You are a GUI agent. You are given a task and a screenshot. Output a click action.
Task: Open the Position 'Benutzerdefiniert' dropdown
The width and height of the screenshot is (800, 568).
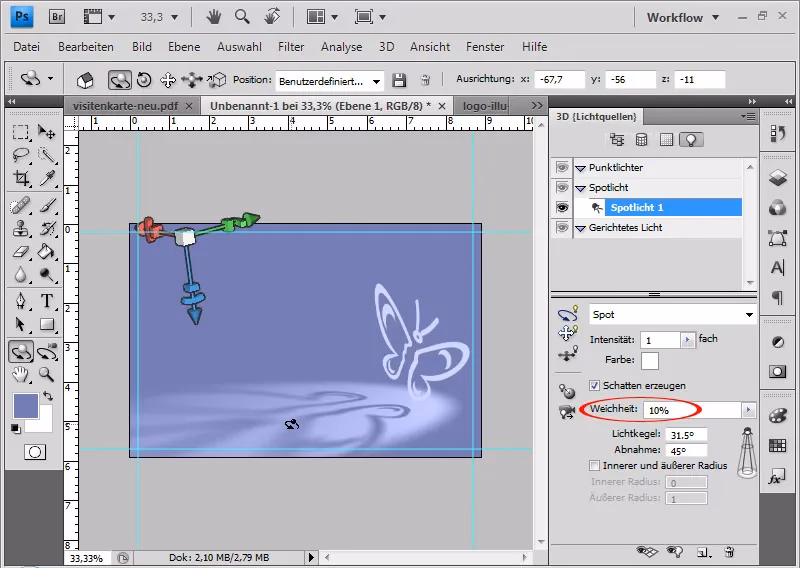(329, 80)
